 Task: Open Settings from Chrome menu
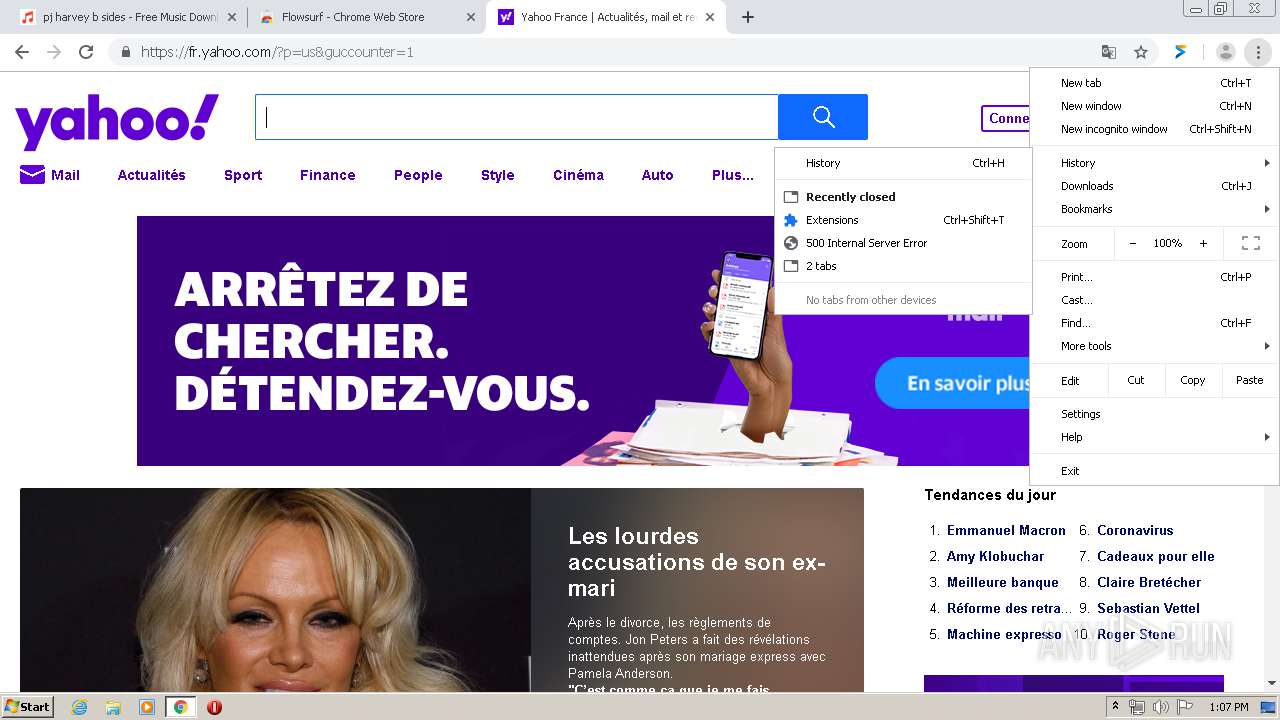tap(1155, 414)
